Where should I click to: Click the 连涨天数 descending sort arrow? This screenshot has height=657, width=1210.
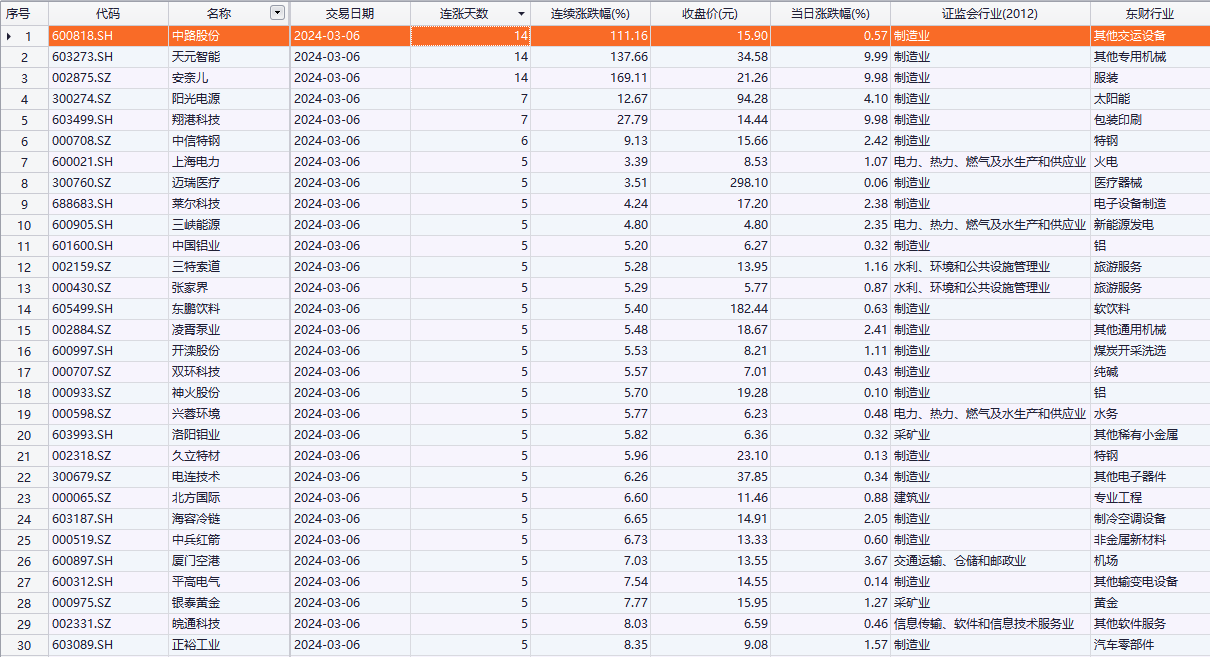point(520,14)
